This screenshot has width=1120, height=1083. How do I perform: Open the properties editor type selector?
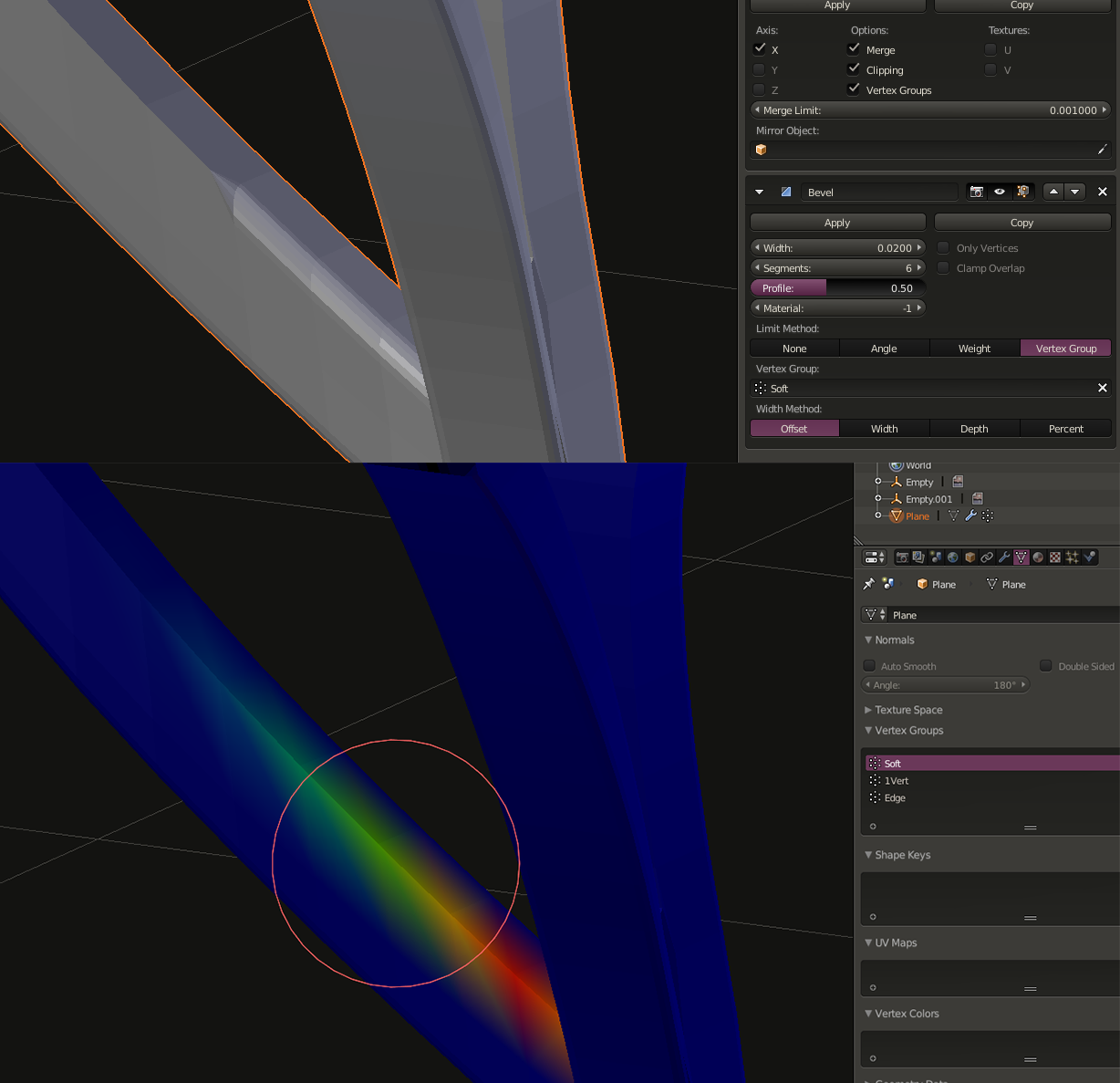point(875,557)
